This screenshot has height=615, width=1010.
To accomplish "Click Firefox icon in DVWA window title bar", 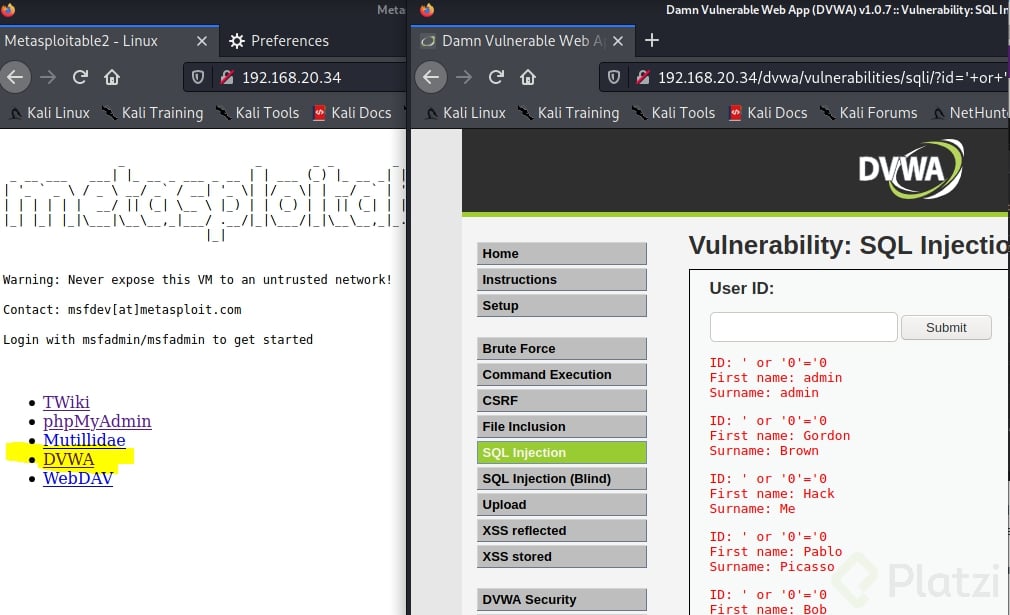I will pyautogui.click(x=426, y=10).
